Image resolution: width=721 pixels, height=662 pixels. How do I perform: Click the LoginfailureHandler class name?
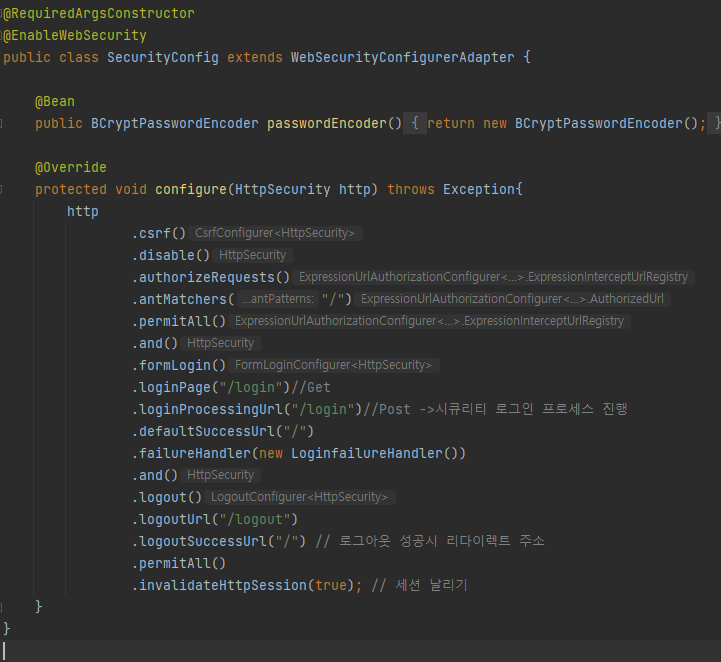click(x=366, y=453)
